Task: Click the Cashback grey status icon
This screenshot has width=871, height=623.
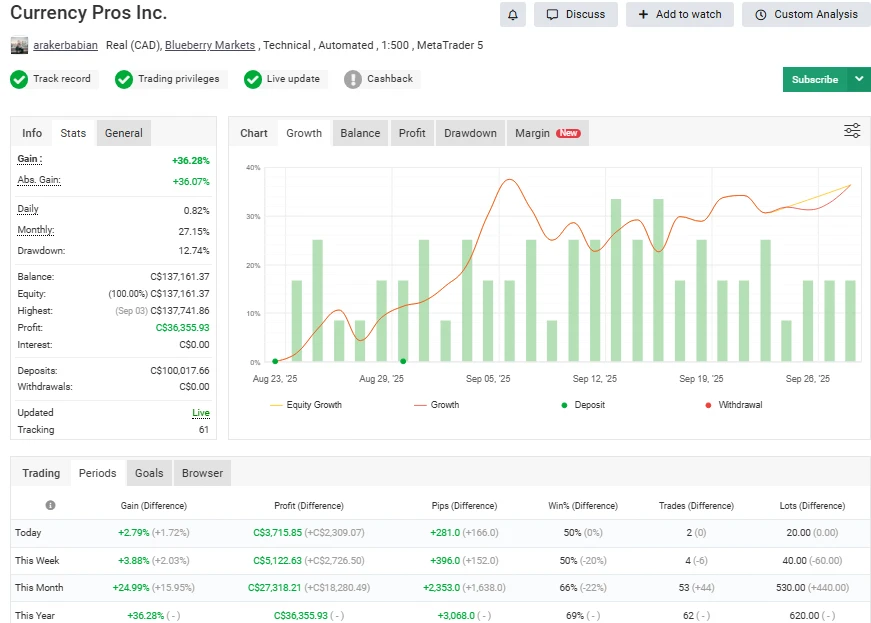Action: click(x=353, y=79)
